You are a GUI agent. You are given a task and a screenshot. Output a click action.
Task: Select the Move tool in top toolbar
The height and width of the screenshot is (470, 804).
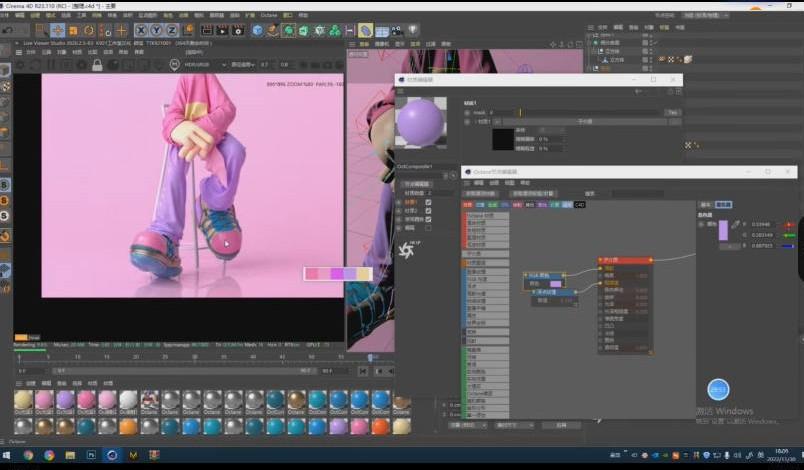tap(57, 31)
